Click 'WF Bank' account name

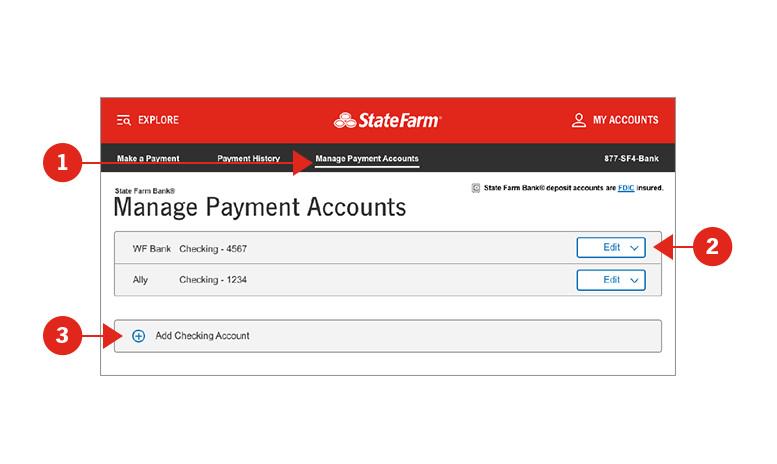click(152, 249)
